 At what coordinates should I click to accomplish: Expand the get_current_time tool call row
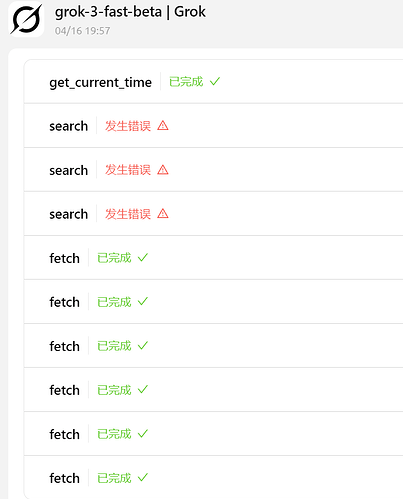(213, 82)
